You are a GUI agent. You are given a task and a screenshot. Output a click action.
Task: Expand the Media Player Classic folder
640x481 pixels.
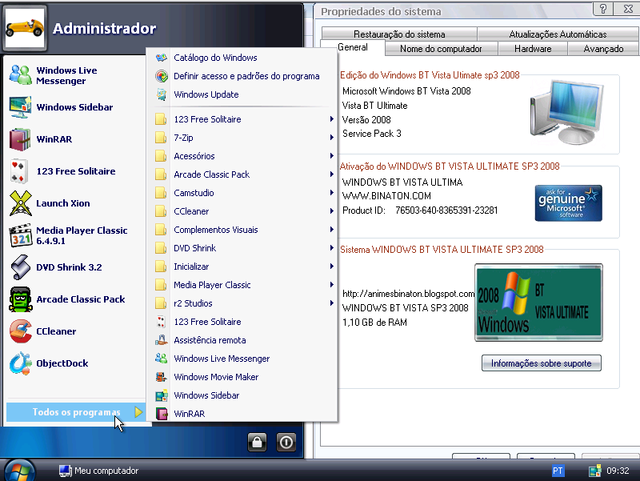tap(242, 285)
